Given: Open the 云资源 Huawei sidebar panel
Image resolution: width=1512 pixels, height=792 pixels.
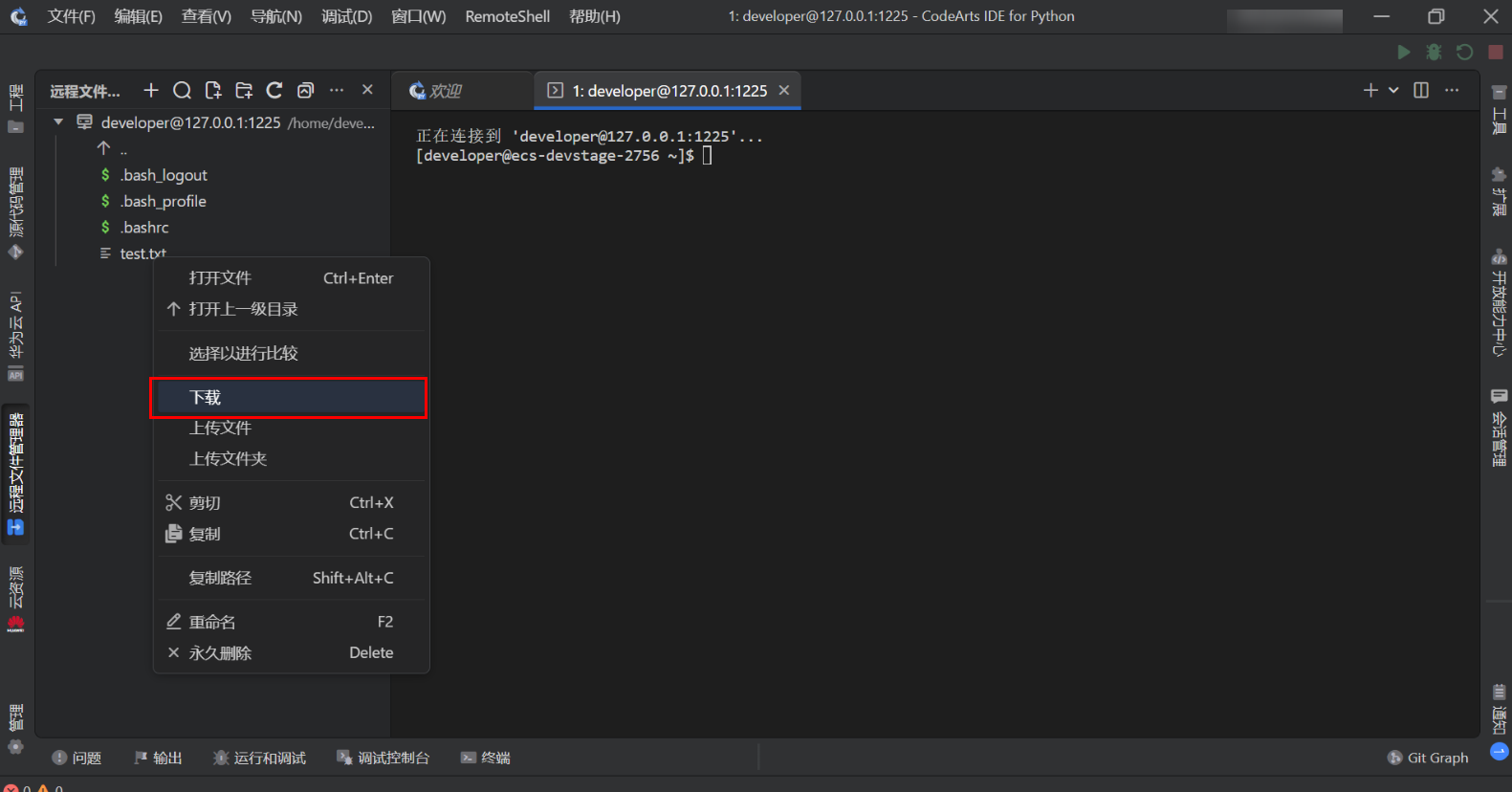Looking at the screenshot, I should [15, 600].
